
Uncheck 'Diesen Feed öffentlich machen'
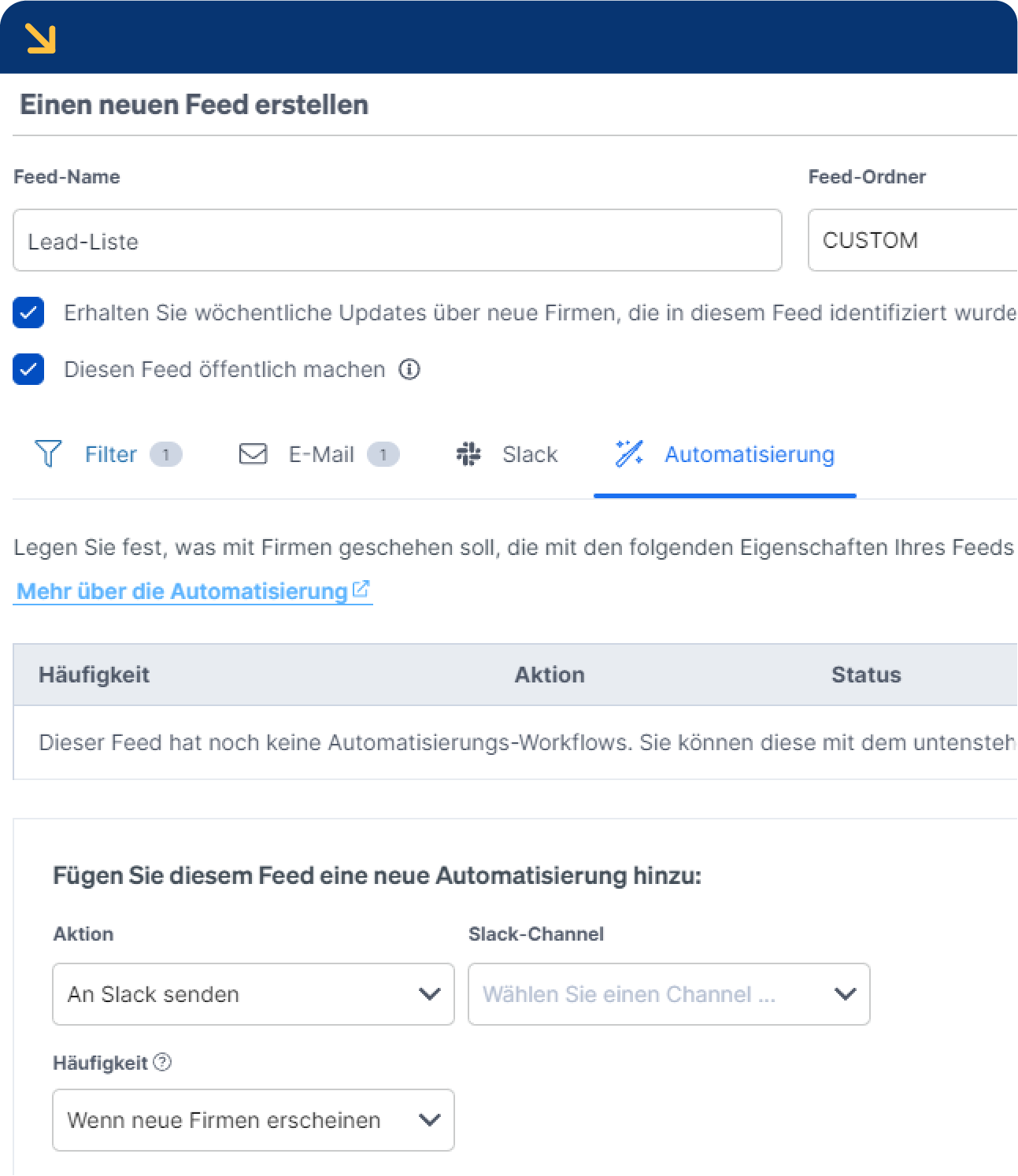28,369
